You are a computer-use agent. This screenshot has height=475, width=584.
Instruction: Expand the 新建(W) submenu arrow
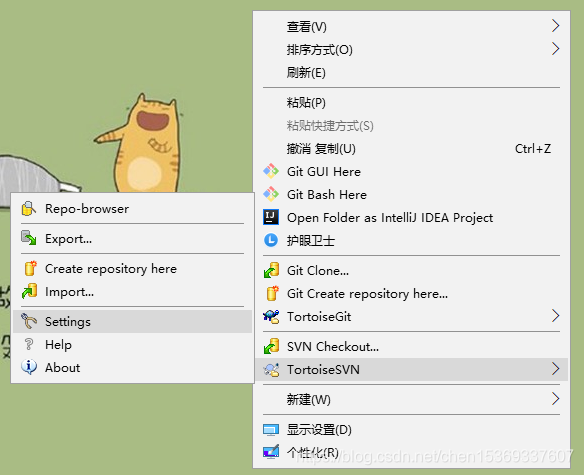[x=555, y=399]
